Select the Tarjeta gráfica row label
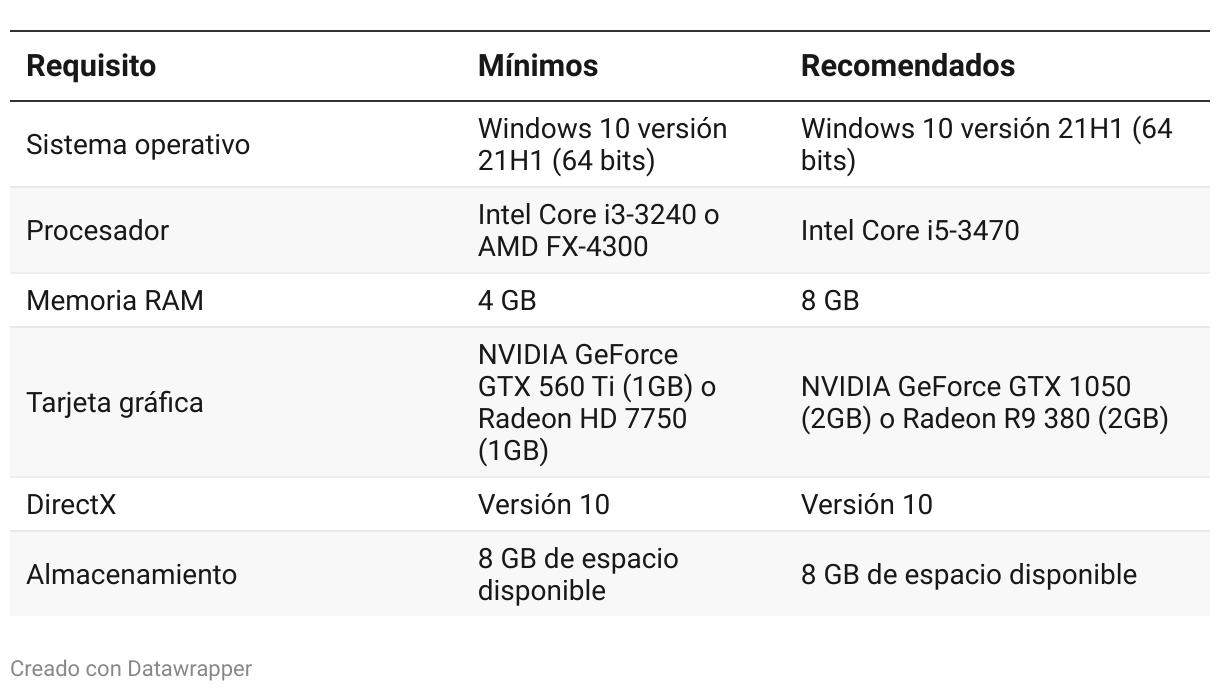This screenshot has height=692, width=1220. (x=115, y=403)
